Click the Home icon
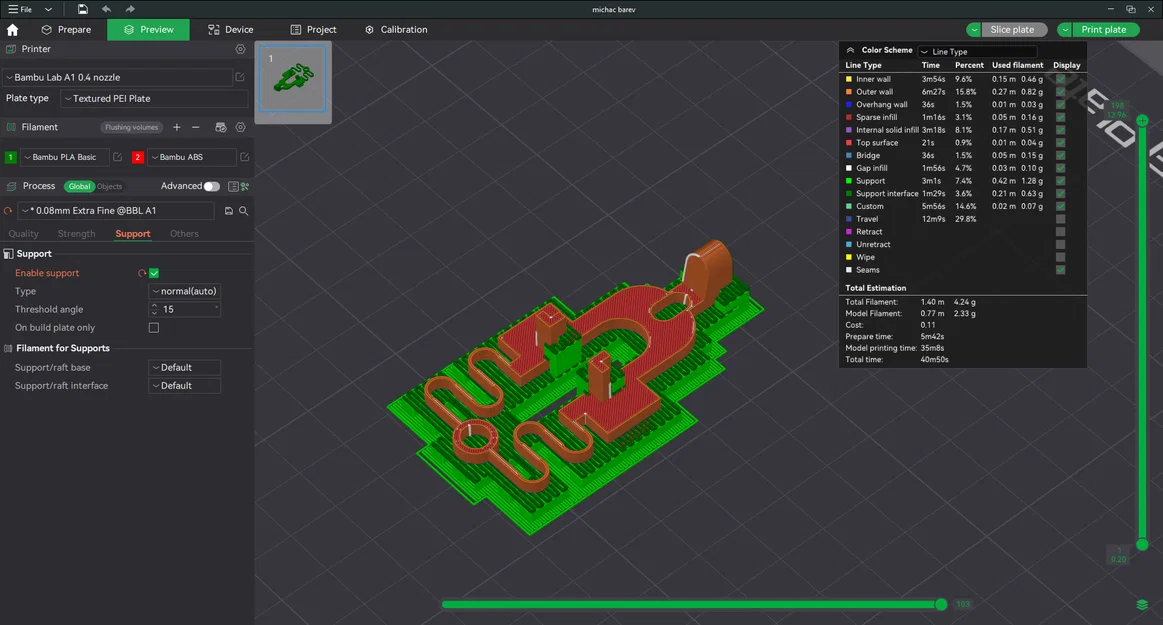This screenshot has width=1163, height=625. pos(13,30)
